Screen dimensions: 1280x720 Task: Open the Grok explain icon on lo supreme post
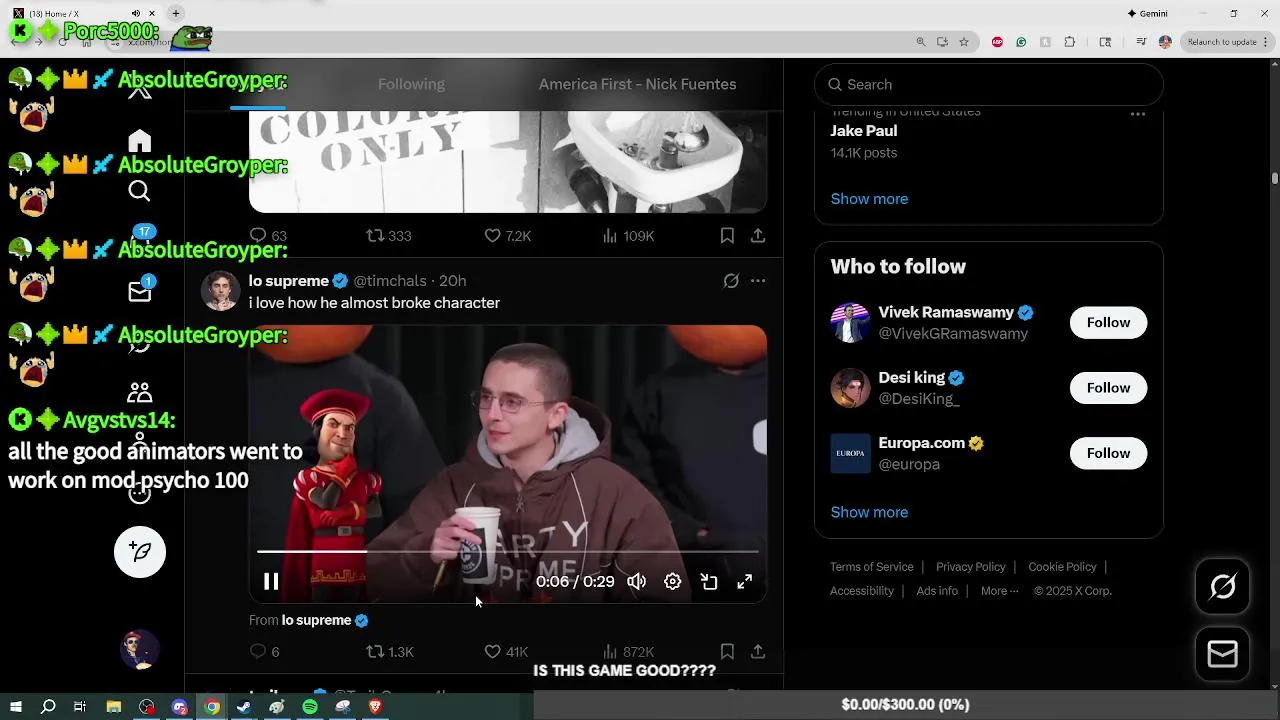pos(731,281)
